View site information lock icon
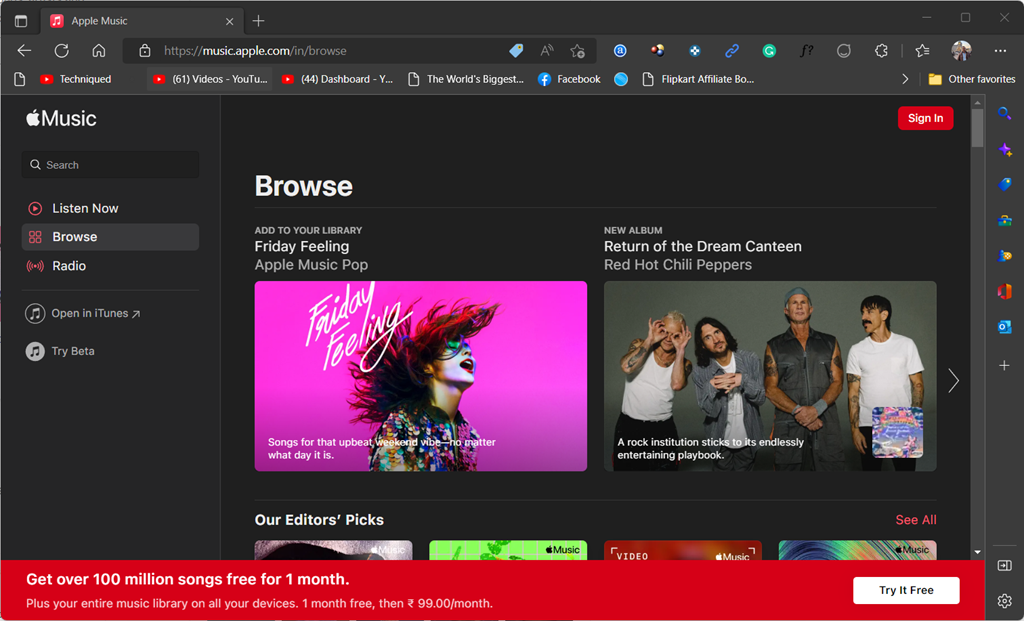 (x=145, y=50)
